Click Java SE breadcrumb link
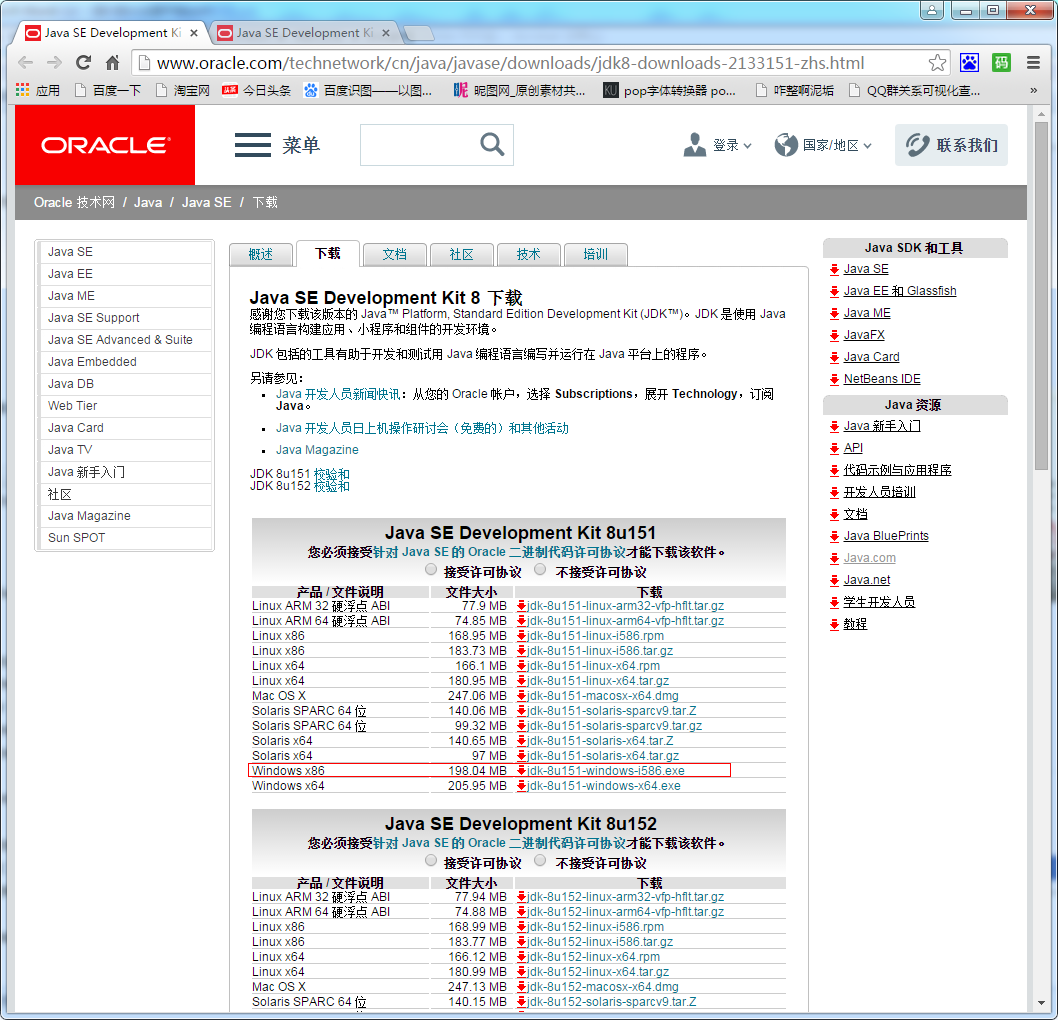Viewport: 1058px width, 1020px height. [x=206, y=202]
